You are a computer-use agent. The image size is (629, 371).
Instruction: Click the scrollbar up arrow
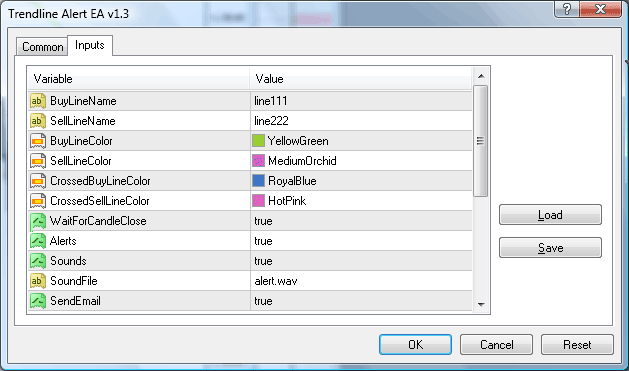[481, 76]
